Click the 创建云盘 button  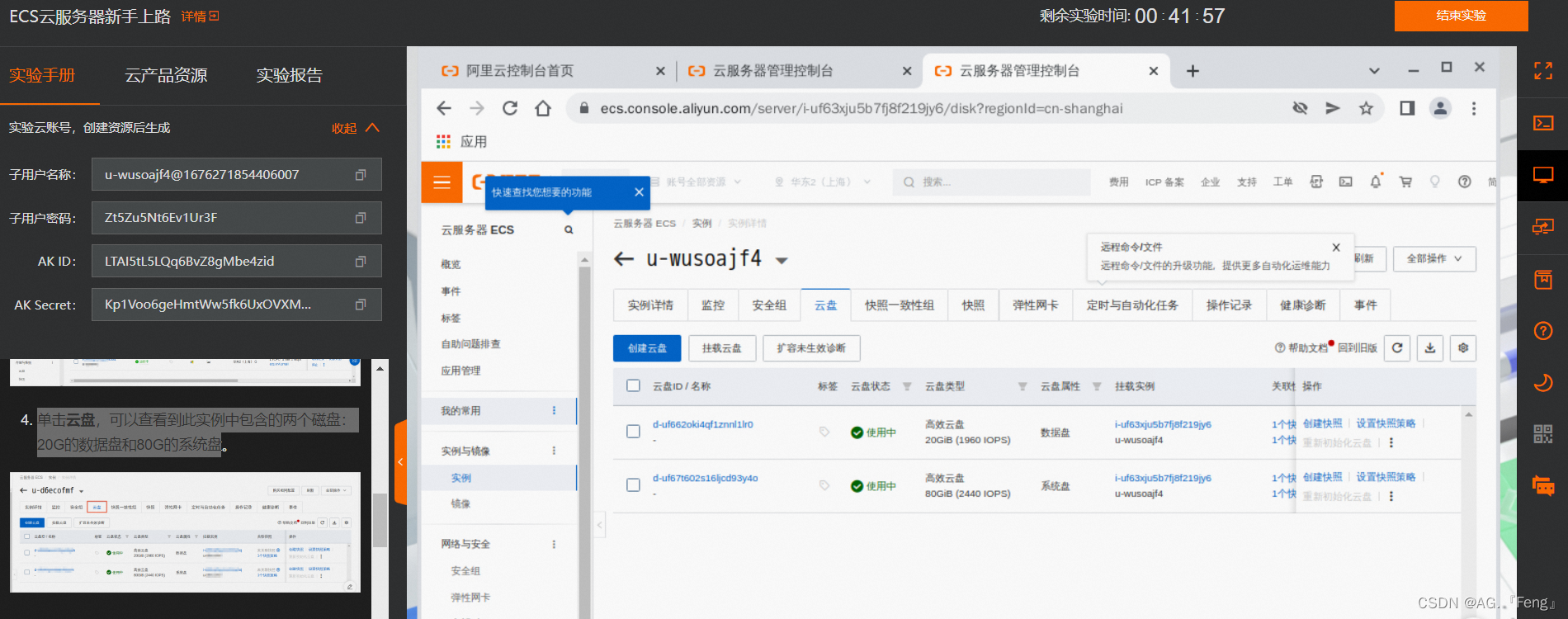(647, 348)
